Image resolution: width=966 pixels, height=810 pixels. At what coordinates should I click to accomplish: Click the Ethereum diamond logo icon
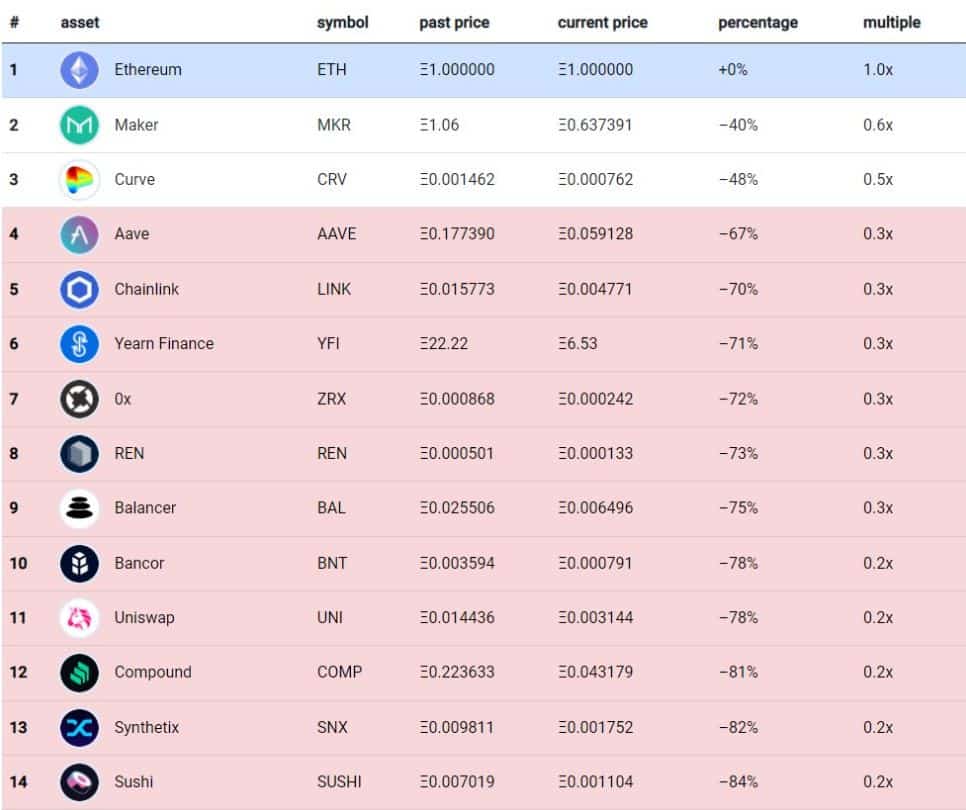pos(79,70)
